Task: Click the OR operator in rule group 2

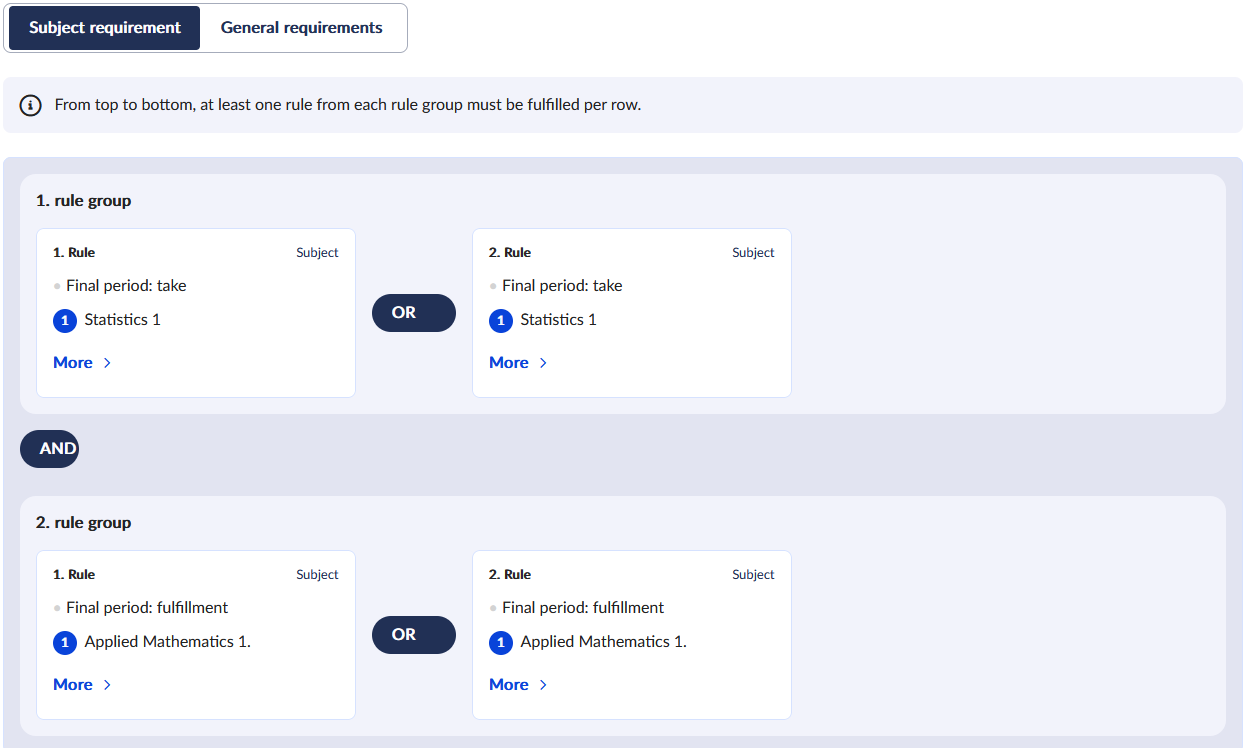Action: pyautogui.click(x=414, y=635)
